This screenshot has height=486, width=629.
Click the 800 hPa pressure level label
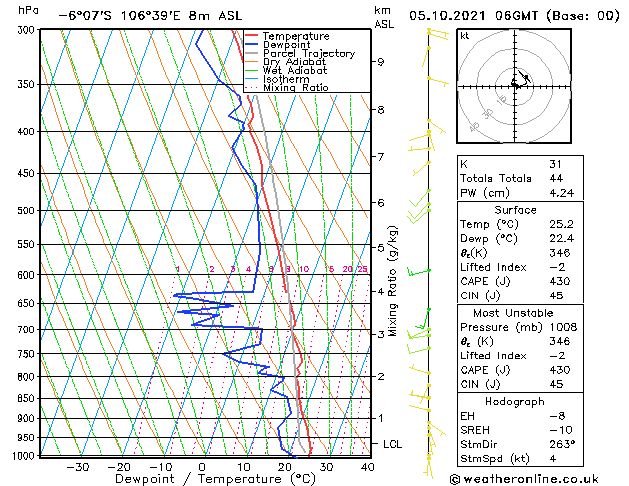click(28, 377)
